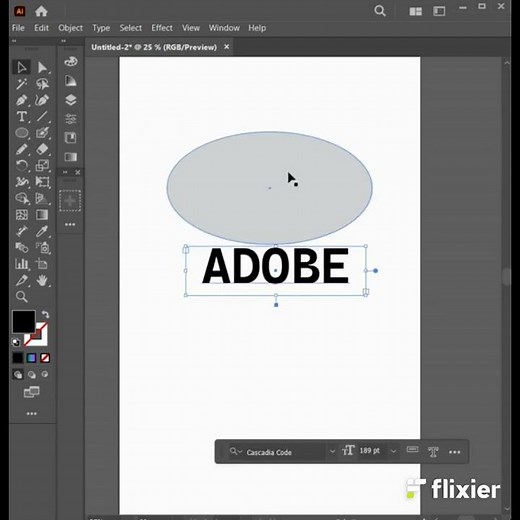520x520 pixels.
Task: Select the Column Graph tool
Action: [x=22, y=264]
